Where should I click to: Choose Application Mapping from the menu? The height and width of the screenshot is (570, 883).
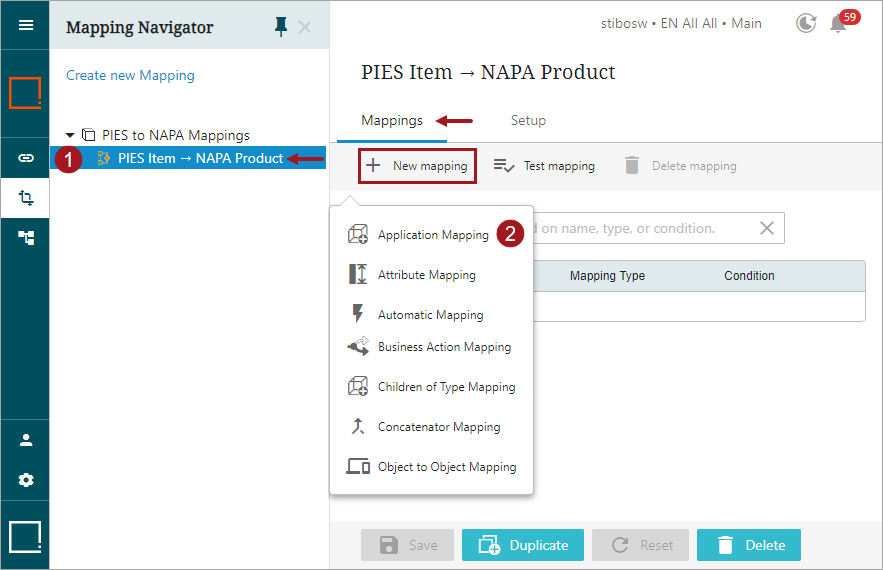coord(432,235)
